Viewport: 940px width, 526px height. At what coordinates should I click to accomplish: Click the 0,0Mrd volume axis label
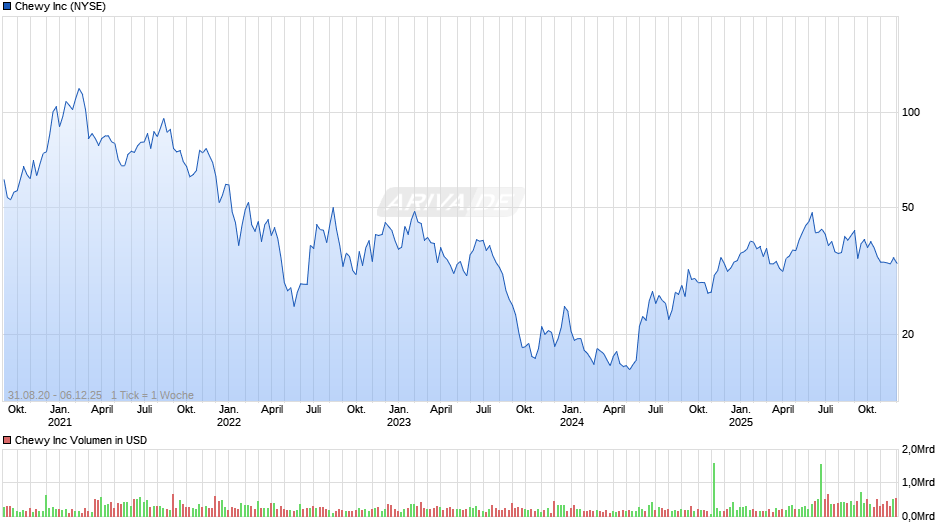tap(918, 516)
